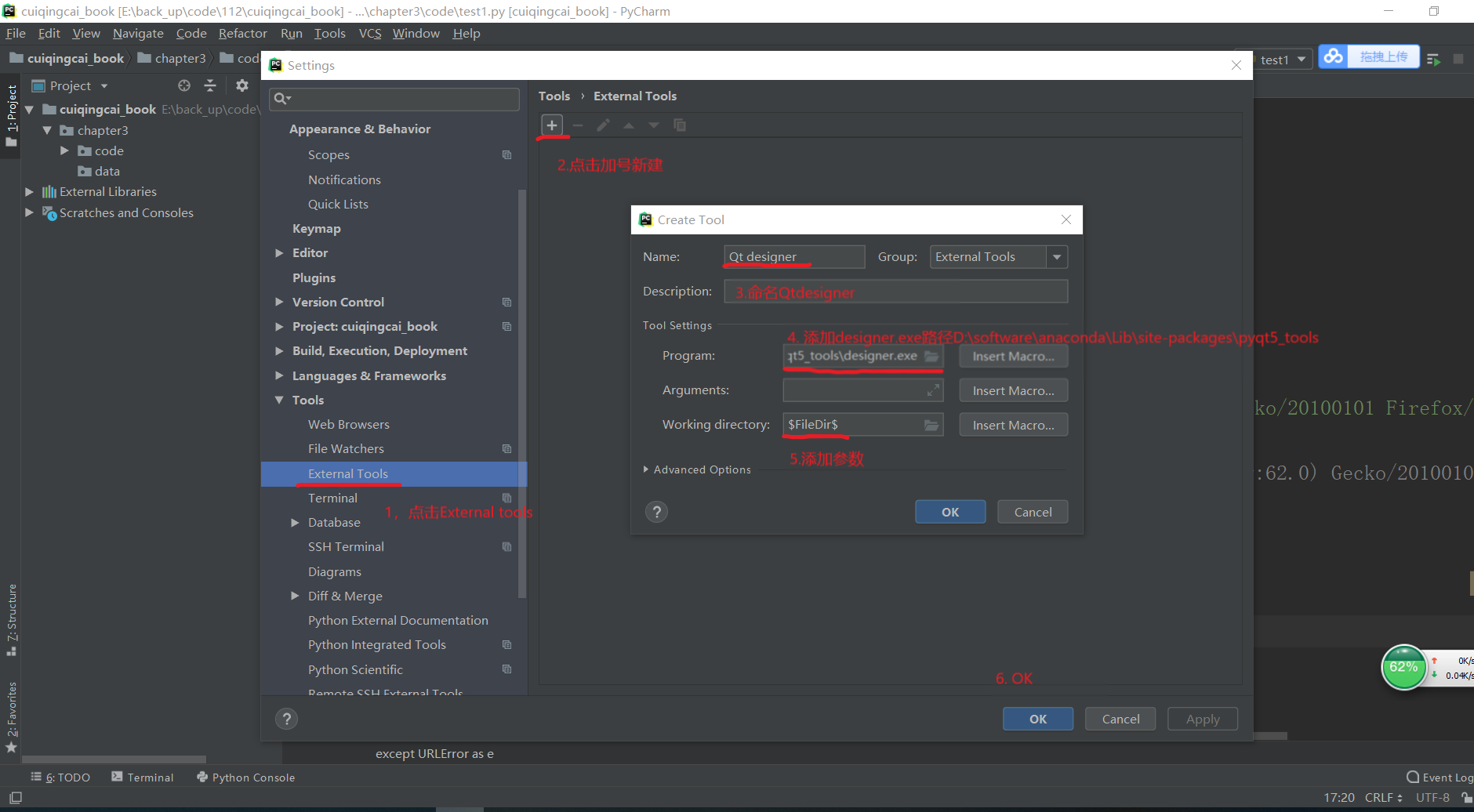The height and width of the screenshot is (812, 1474).
Task: Click OK in Settings dialog
Action: coord(1038,719)
